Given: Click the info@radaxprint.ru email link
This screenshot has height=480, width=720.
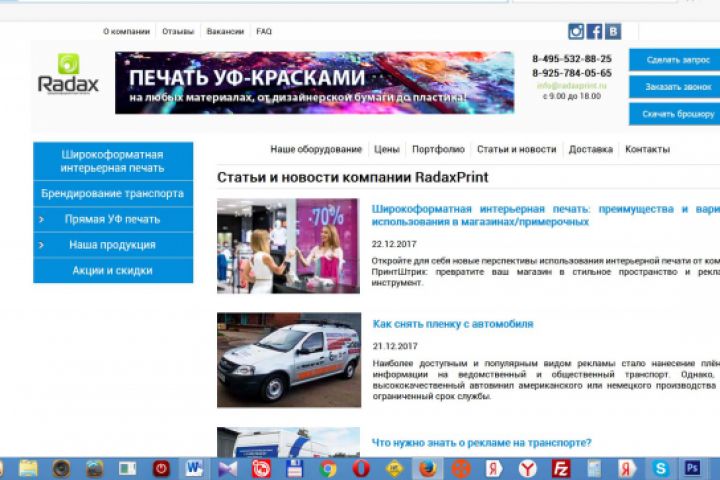Looking at the screenshot, I should coord(572,85).
